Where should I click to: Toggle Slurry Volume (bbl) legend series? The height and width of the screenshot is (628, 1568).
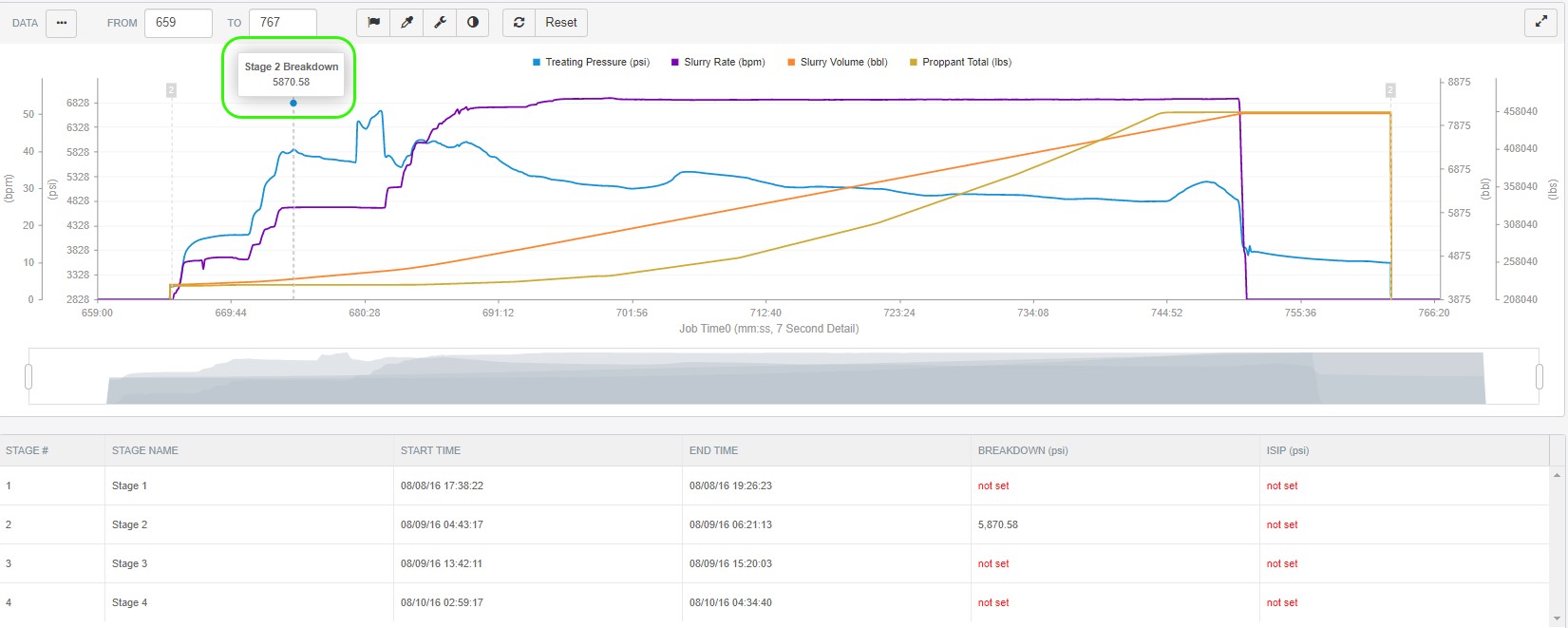click(x=837, y=63)
